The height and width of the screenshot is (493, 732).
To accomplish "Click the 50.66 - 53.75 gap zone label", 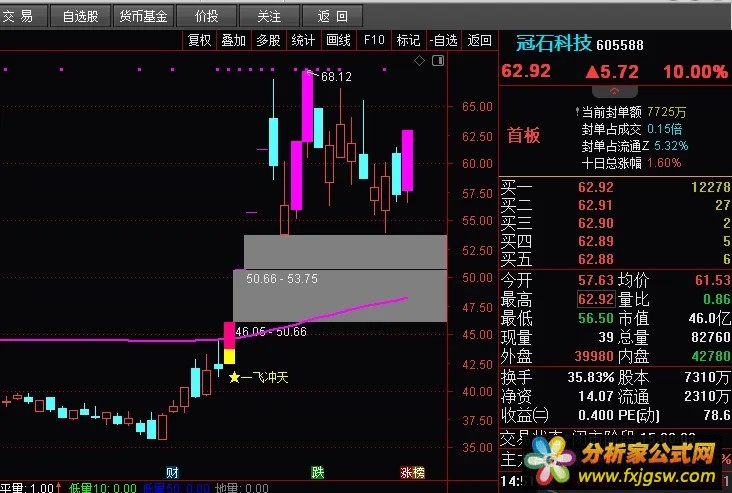I will coord(282,279).
